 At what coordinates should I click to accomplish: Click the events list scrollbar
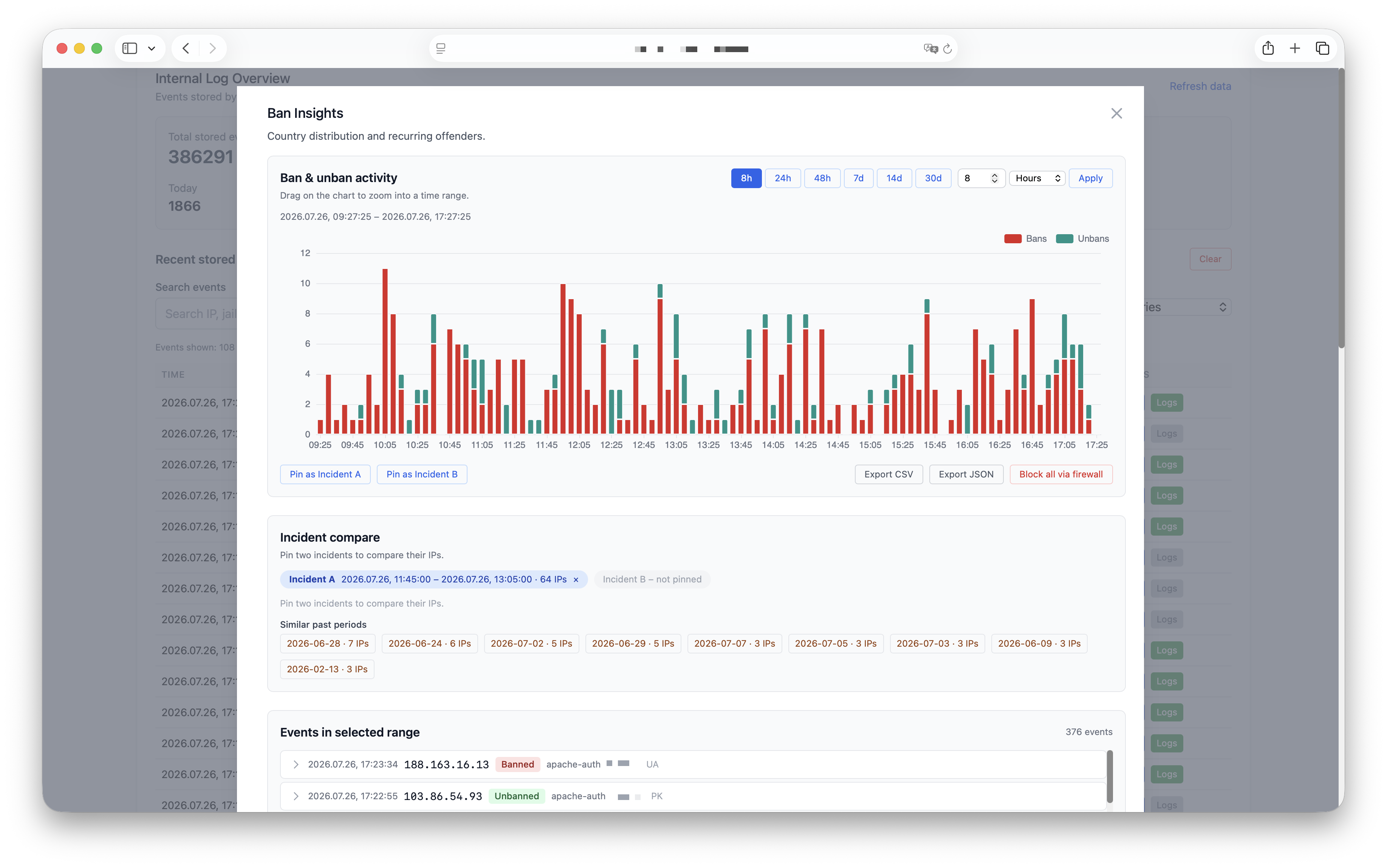1110,776
